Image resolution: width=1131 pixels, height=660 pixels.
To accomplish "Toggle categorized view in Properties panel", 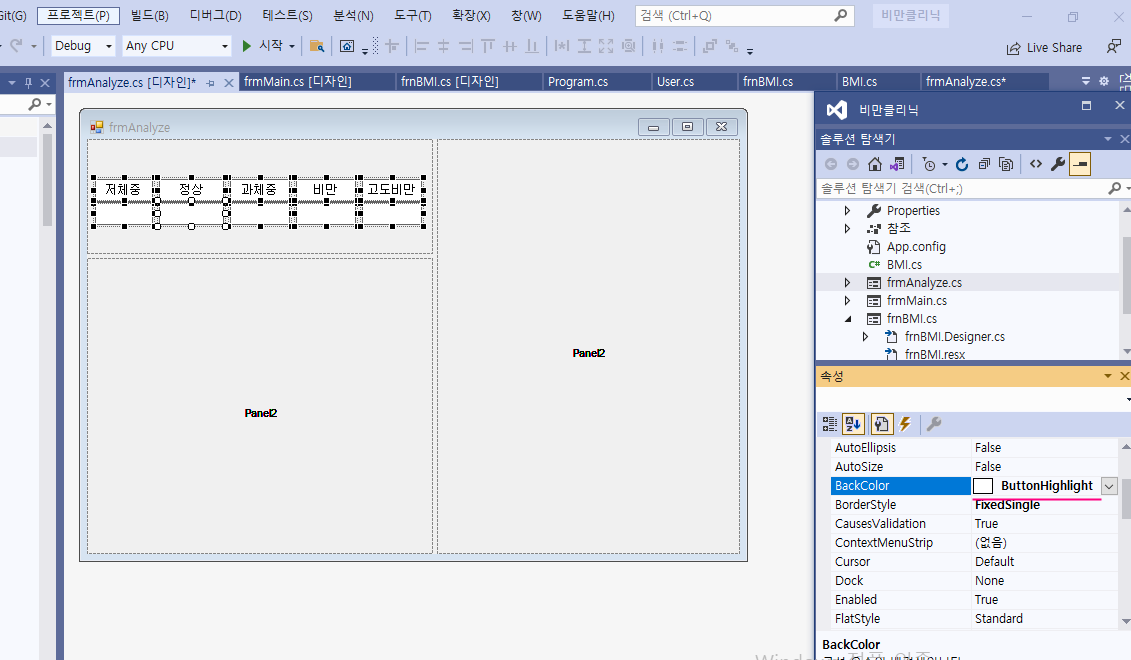I will (830, 424).
